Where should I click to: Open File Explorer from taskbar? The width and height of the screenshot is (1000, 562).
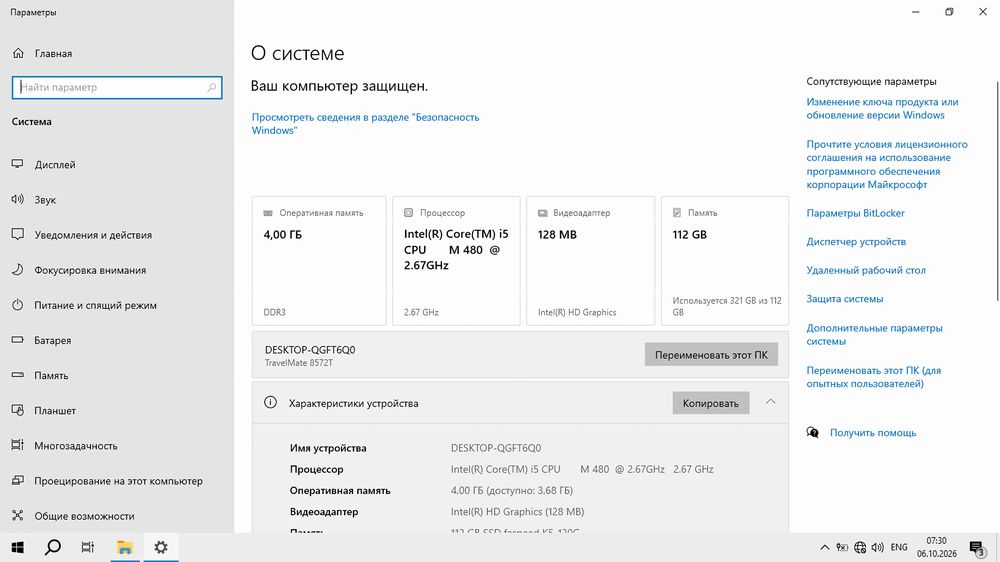[124, 547]
